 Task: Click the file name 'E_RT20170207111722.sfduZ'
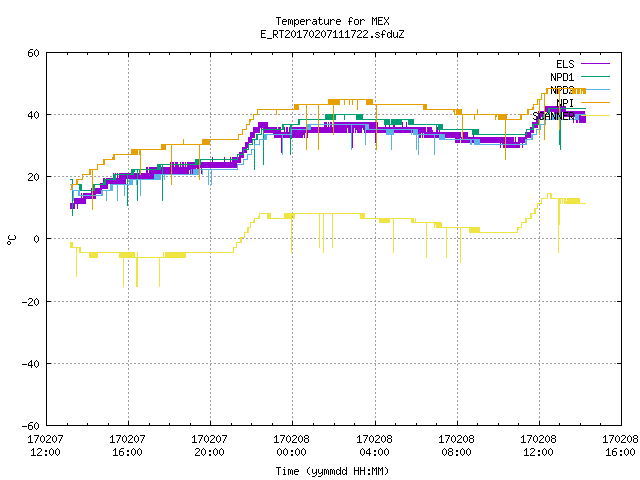tap(332, 34)
